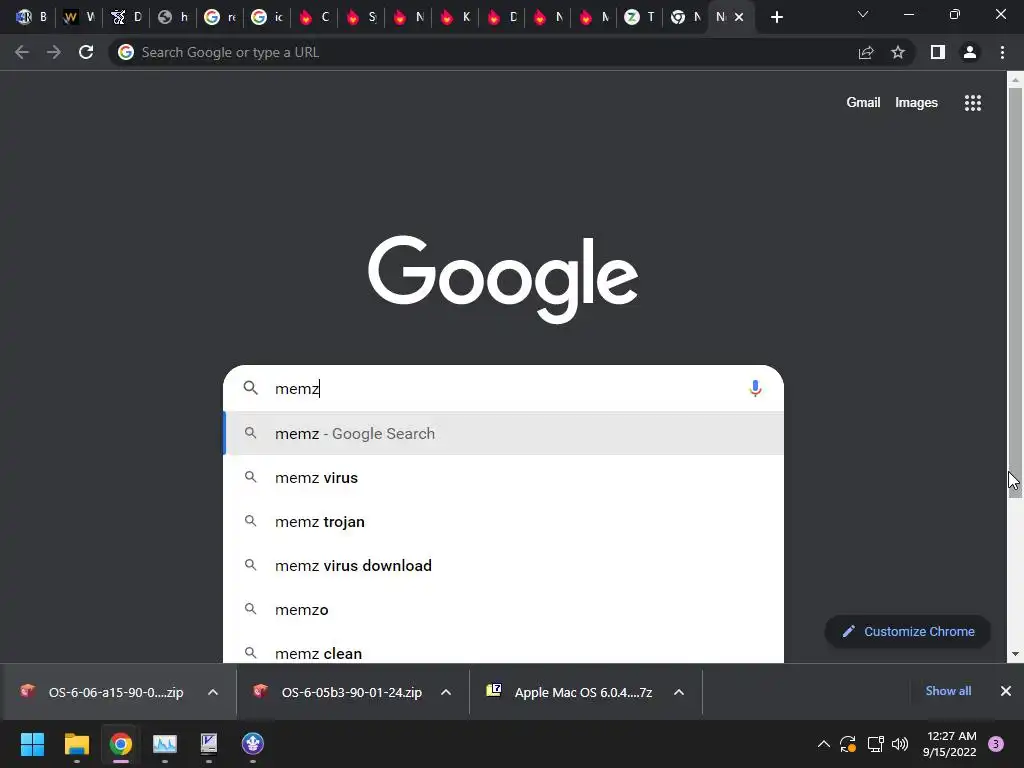
Task: Open the Google apps grid
Action: coord(973,103)
